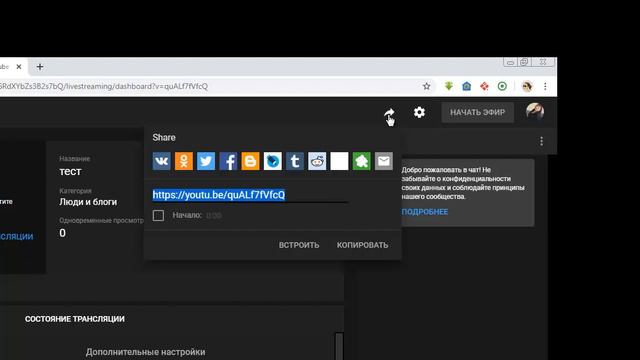The image size is (640, 360).
Task: Close the current browser tab
Action: (19, 67)
